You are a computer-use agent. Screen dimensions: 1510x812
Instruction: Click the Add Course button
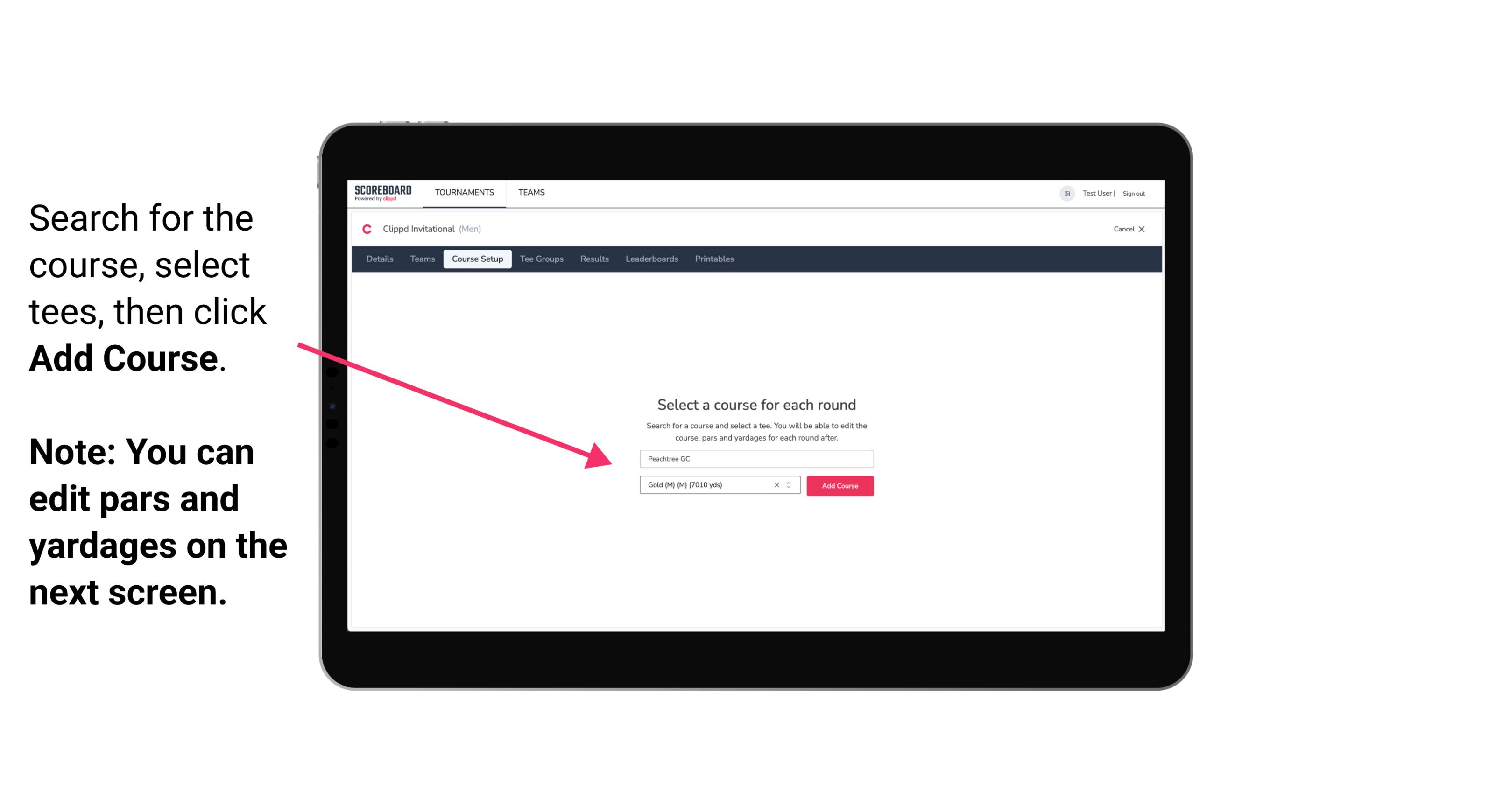839,486
